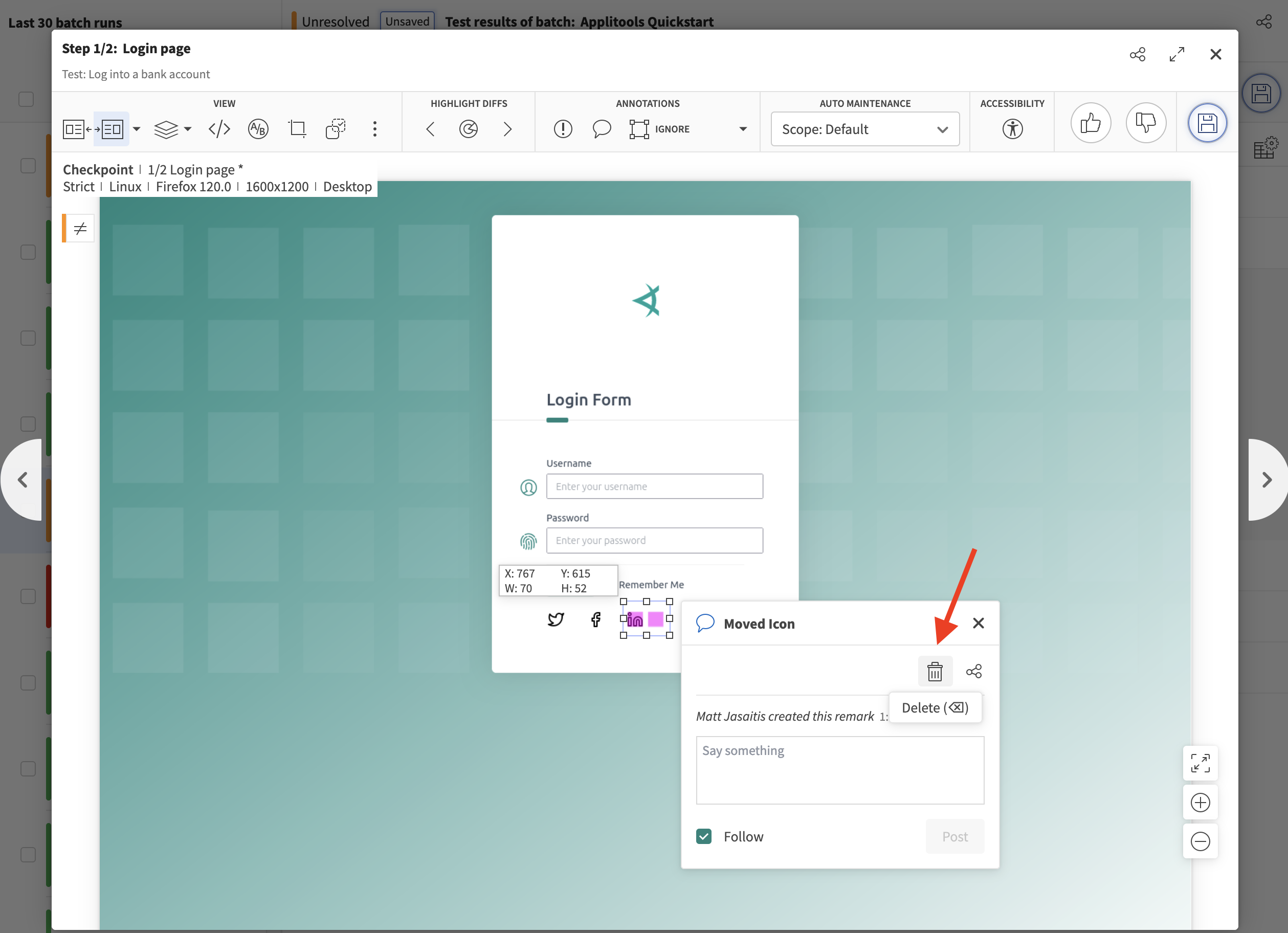This screenshot has height=933, width=1288.
Task: Open the Highlight Diffs navigation dropdown
Action: tap(467, 128)
